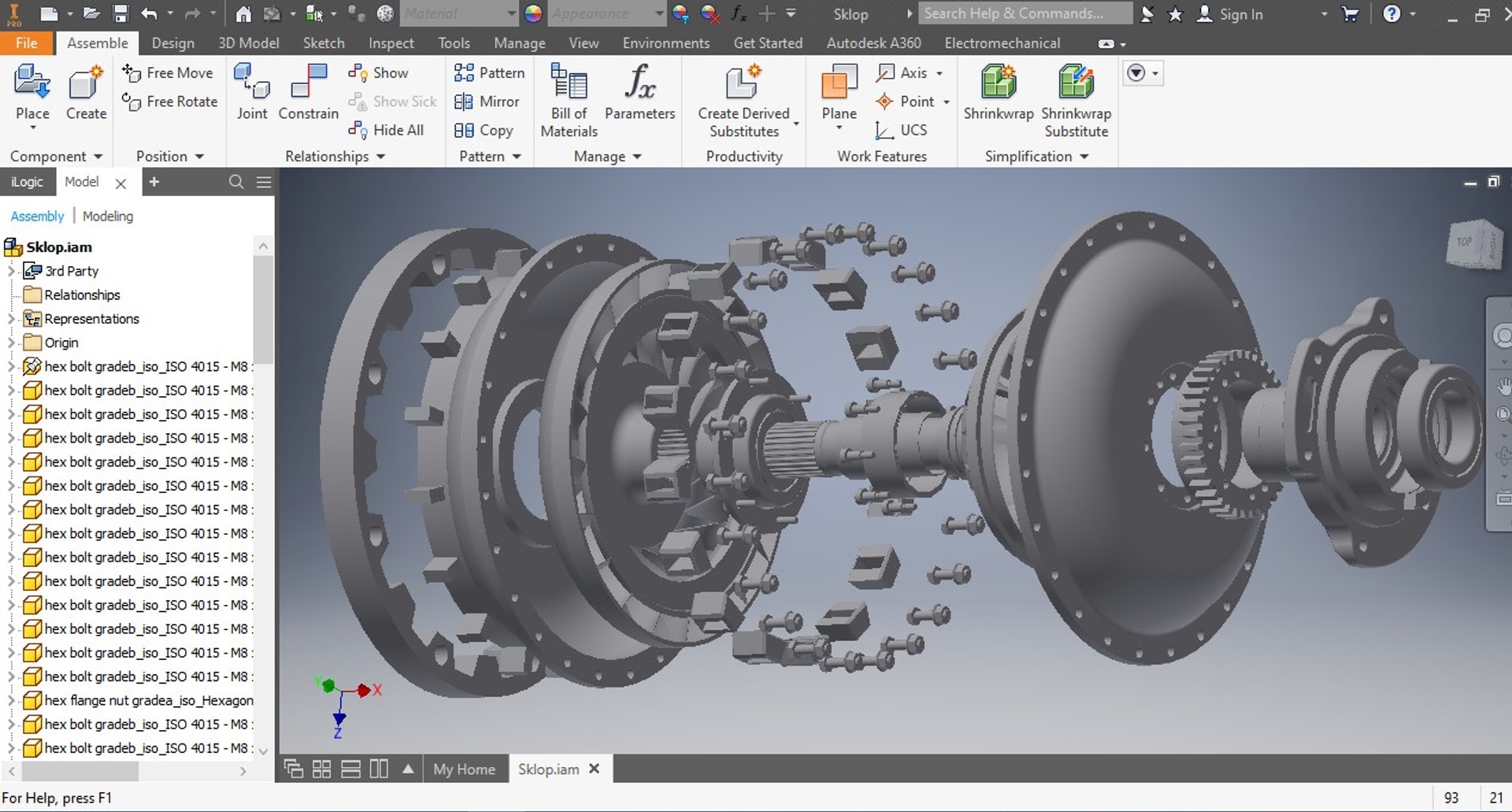1512x812 pixels.
Task: Click the Search Help & Commands field
Action: [x=1025, y=13]
